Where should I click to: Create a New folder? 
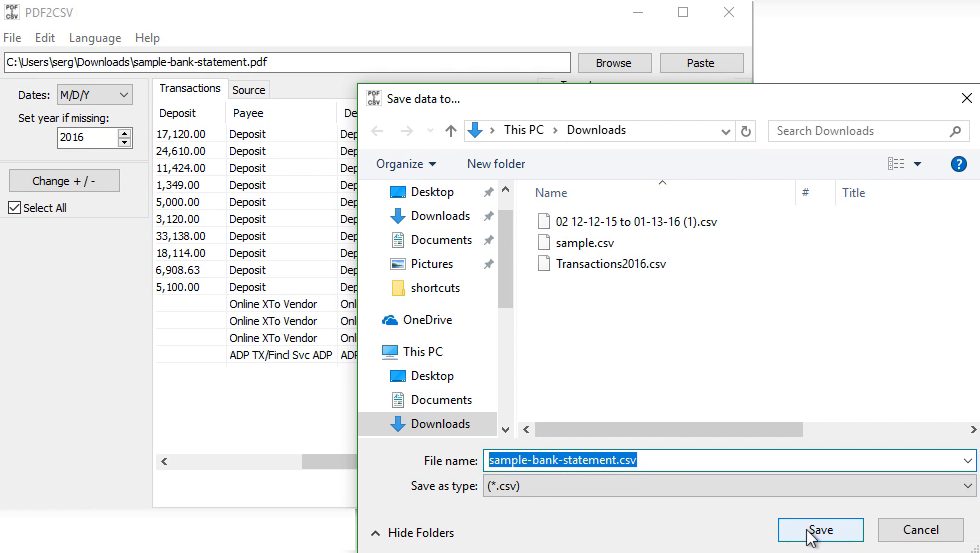(x=496, y=164)
